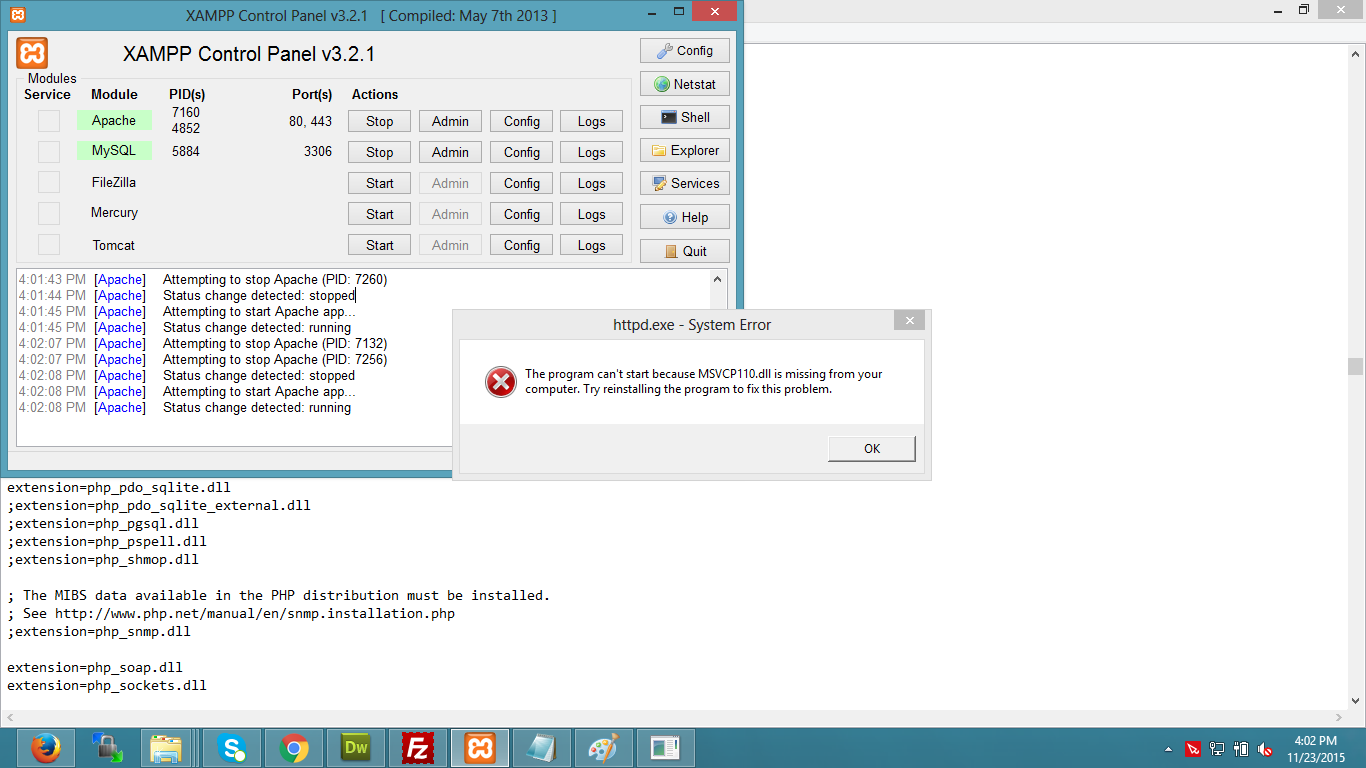Click the network tray icon
1366x768 pixels.
[x=1217, y=749]
